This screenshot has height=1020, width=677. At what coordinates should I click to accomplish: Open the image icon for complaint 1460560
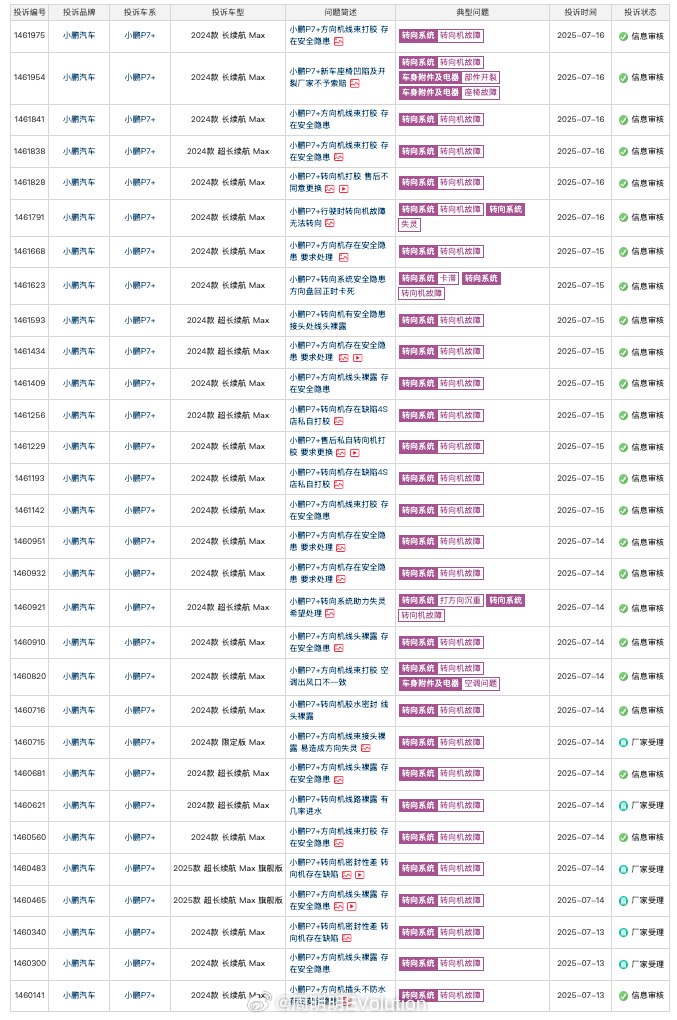(x=339, y=844)
